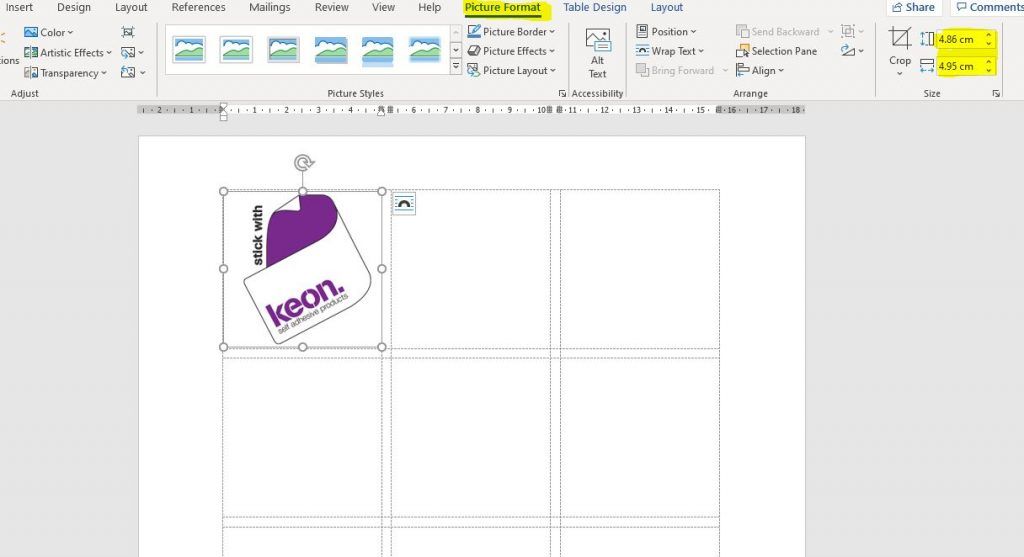
Task: Open the Help tab
Action: click(x=430, y=7)
